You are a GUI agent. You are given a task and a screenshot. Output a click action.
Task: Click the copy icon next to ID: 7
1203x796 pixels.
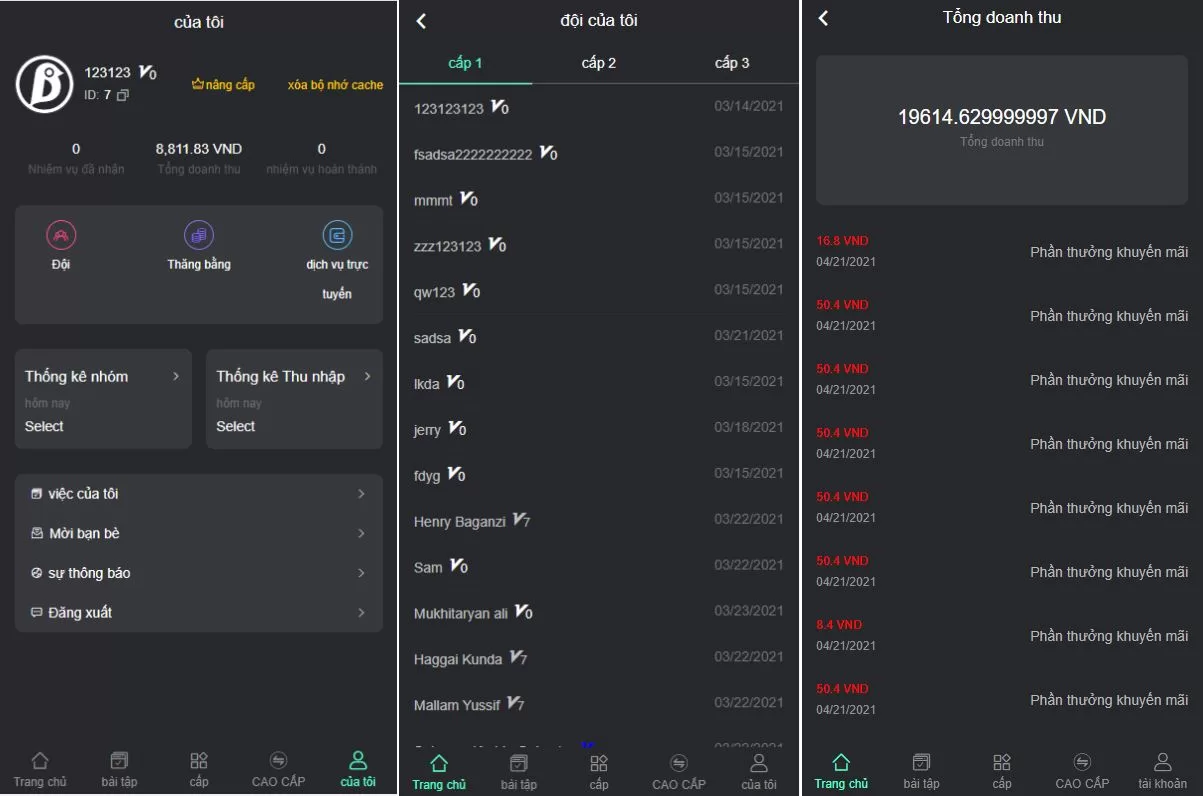123,95
